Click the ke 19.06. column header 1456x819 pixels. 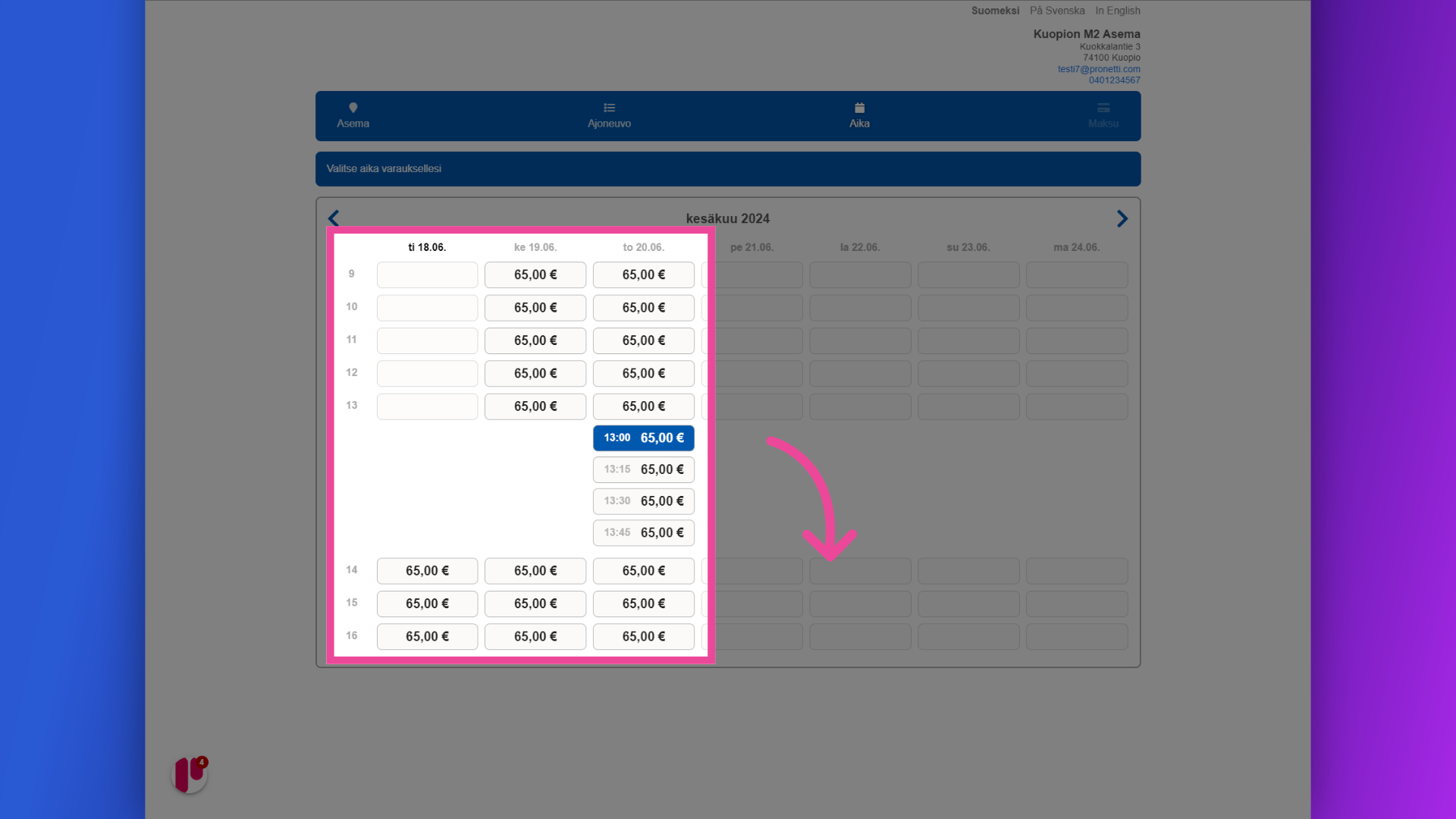535,247
